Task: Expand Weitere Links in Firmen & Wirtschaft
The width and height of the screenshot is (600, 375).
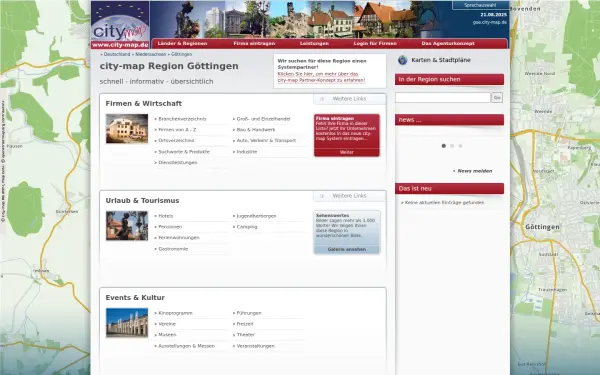Action: [349, 99]
